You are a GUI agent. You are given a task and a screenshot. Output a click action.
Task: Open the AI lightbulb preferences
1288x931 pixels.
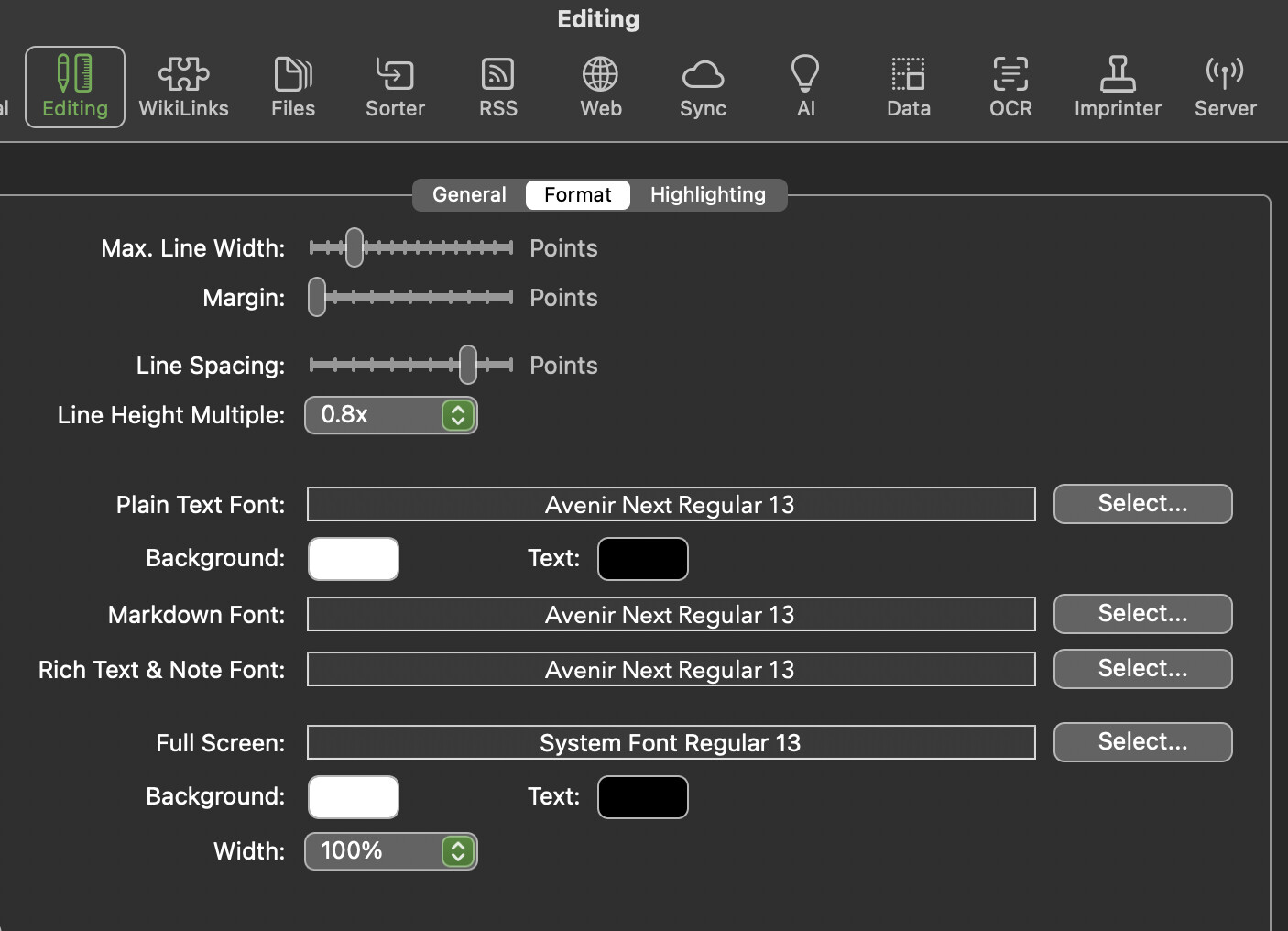click(x=805, y=88)
